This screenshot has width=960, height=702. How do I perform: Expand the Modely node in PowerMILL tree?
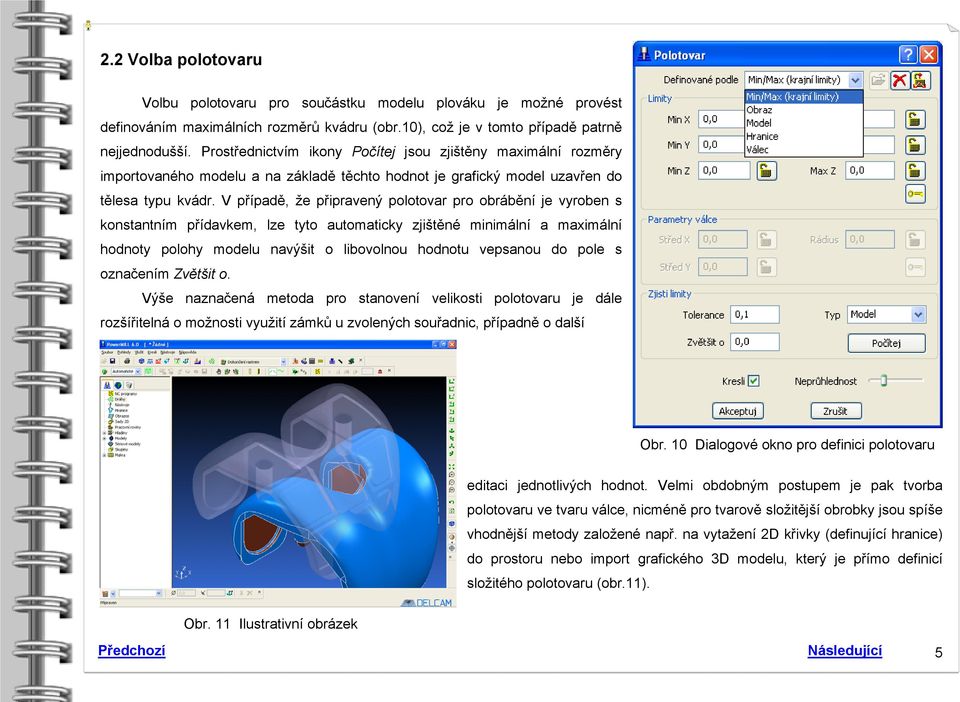coord(105,438)
